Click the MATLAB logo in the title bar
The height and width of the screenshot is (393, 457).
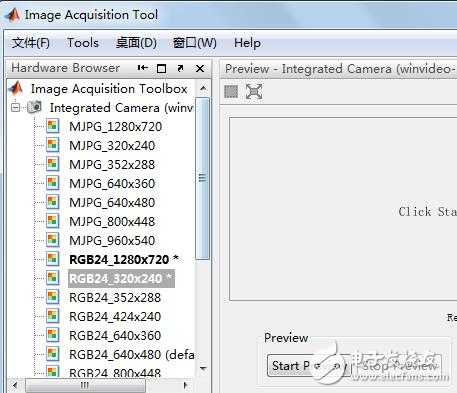[13, 15]
